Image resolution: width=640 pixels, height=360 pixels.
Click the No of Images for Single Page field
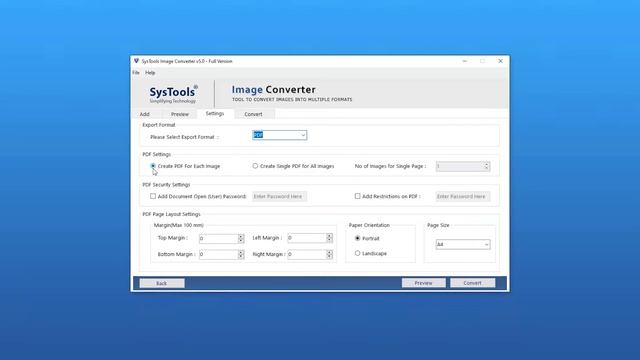point(459,166)
